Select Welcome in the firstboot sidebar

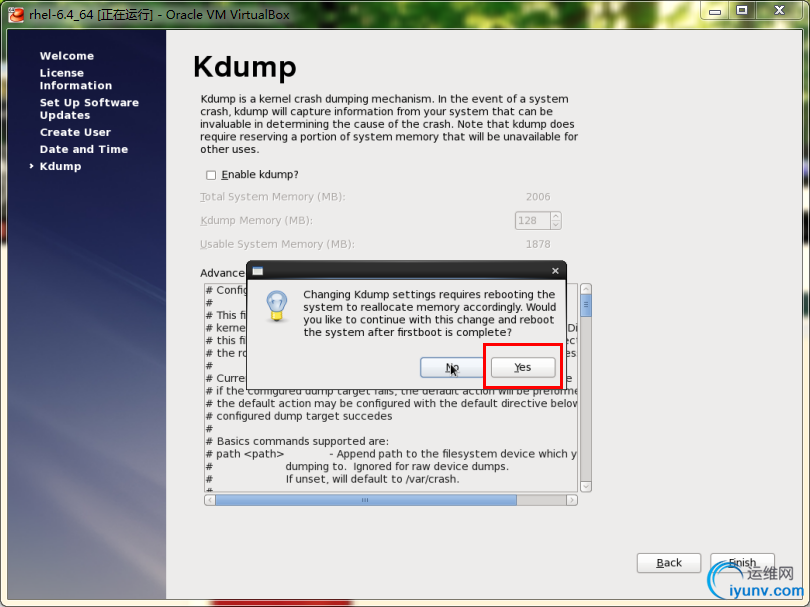[x=67, y=56]
